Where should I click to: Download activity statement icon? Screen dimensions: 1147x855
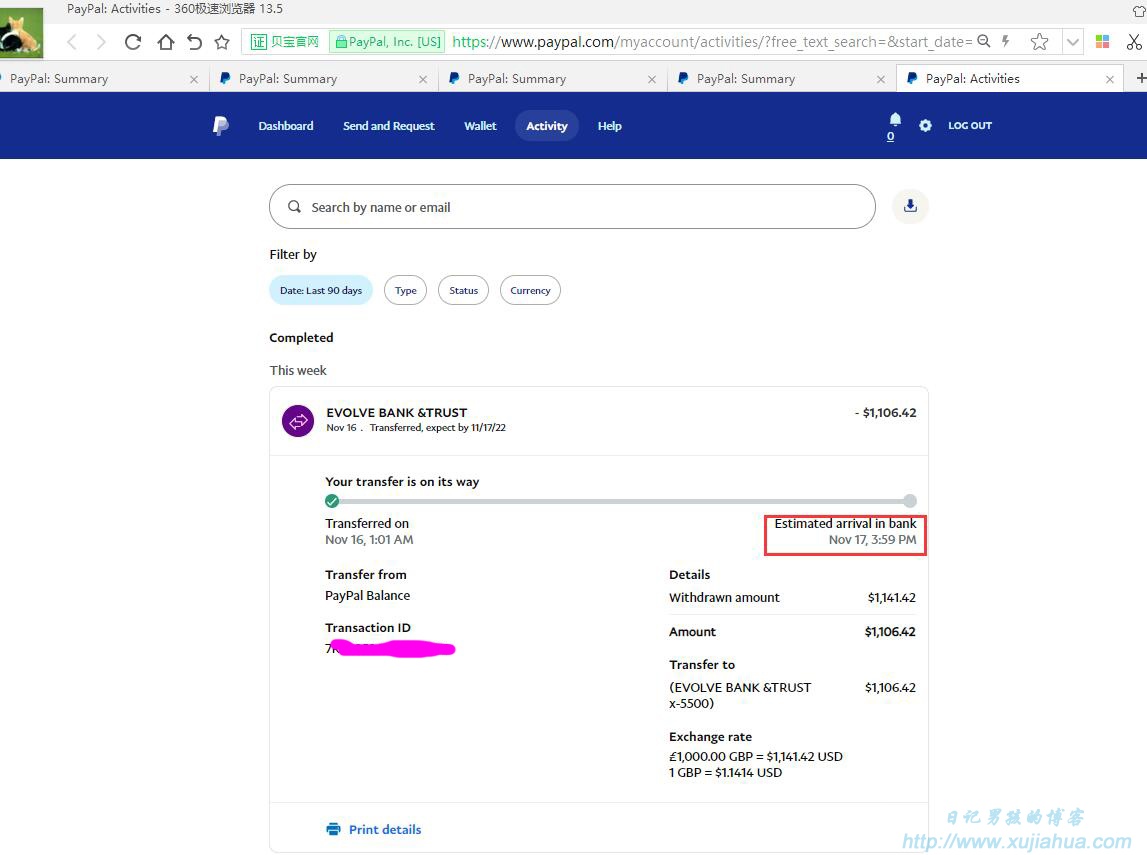[x=910, y=206]
